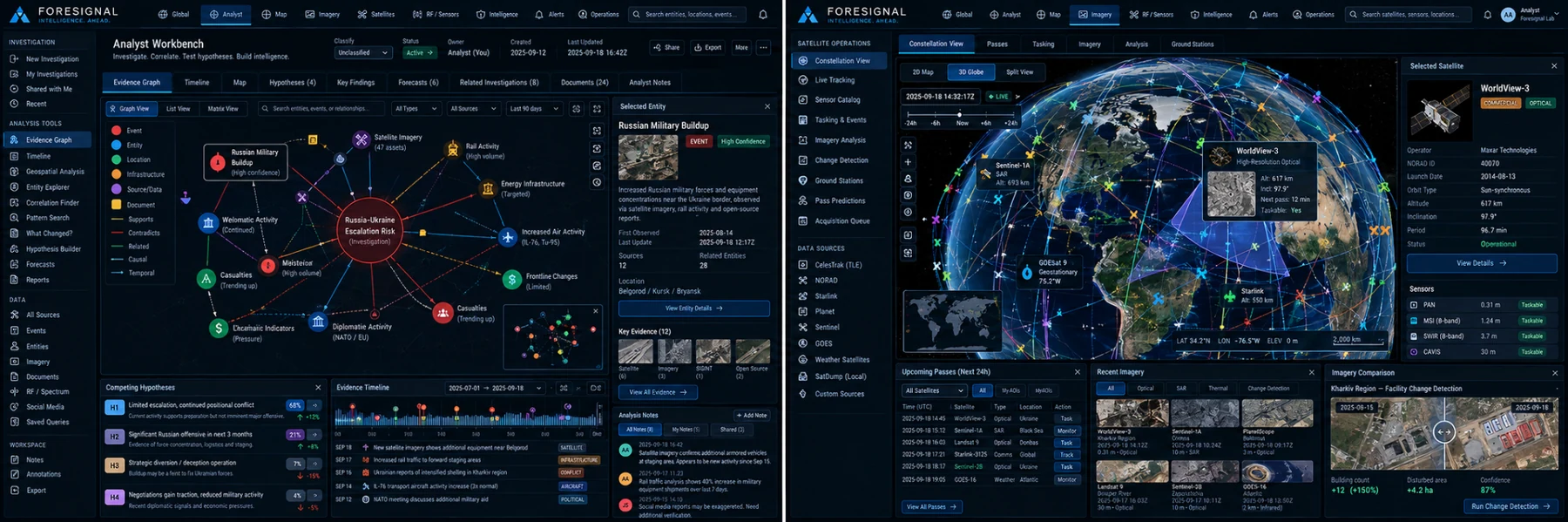
Task: Click the world minimap on the globe
Action: point(952,322)
